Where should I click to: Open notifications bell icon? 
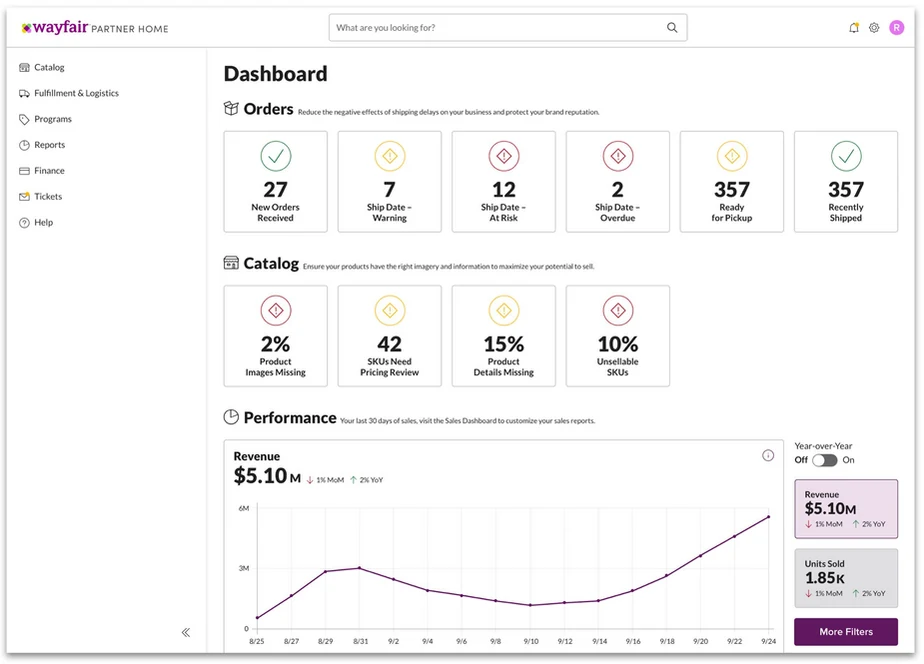point(853,28)
